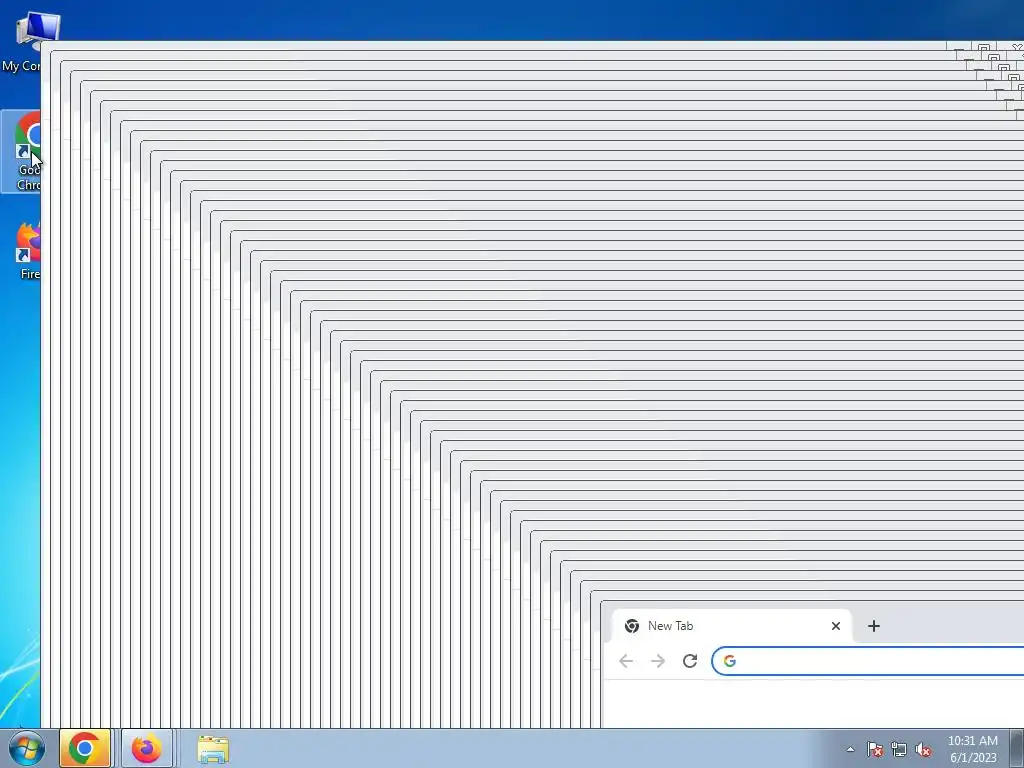Screen dimensions: 1024x768
Task: Open the network status tray icon
Action: (x=899, y=749)
